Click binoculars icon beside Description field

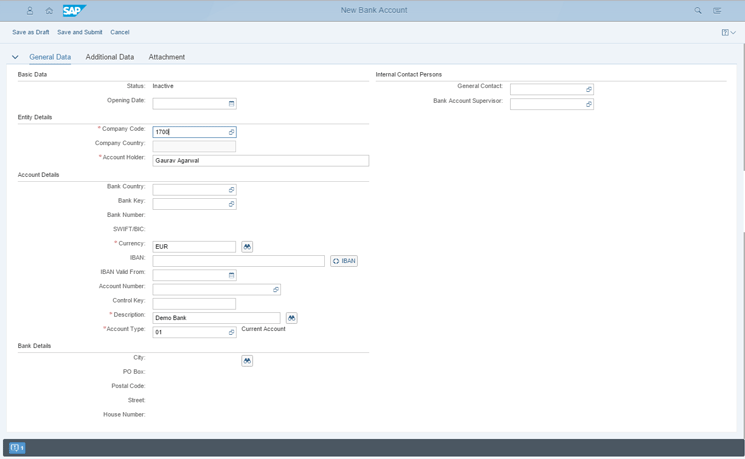291,318
